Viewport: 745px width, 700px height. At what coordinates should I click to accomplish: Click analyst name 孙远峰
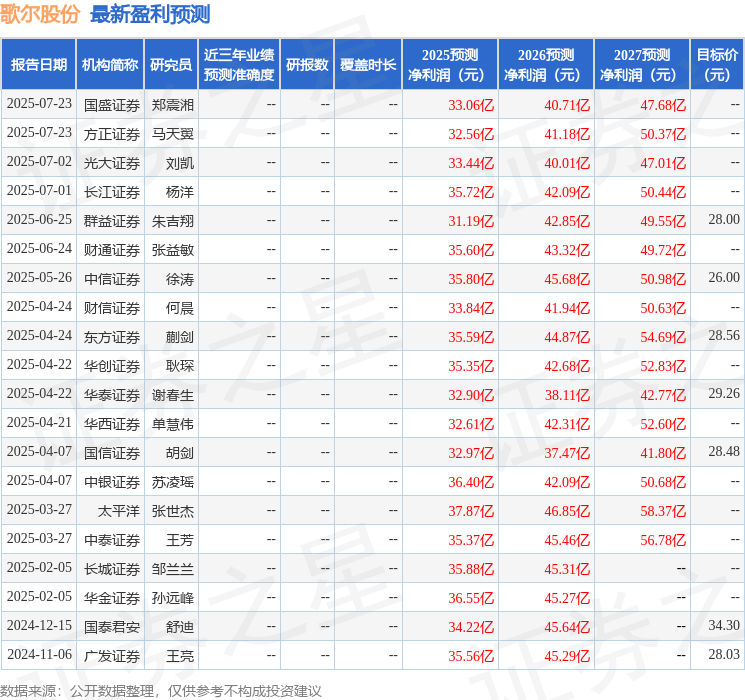172,598
